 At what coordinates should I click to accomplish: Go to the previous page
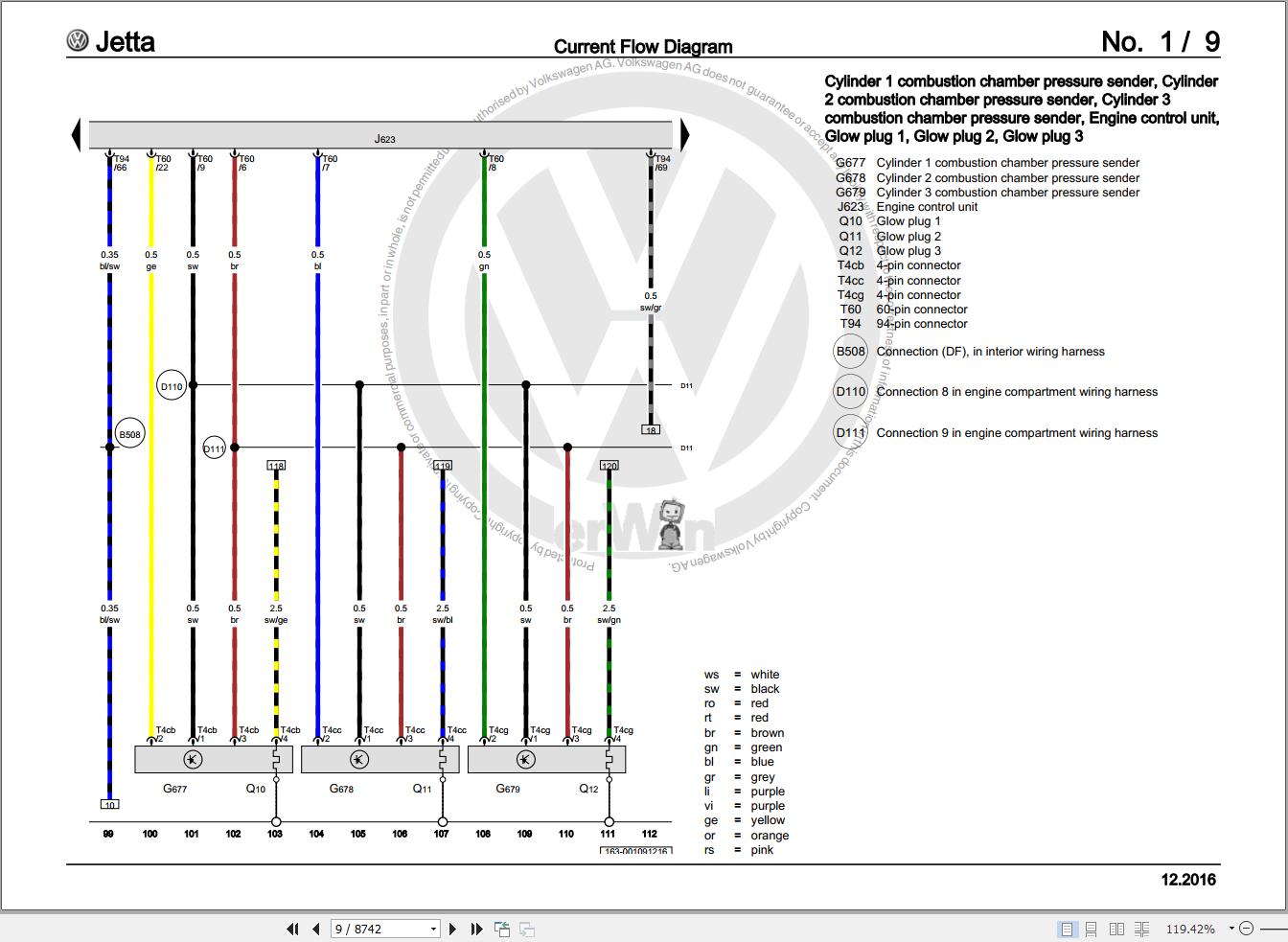[316, 929]
